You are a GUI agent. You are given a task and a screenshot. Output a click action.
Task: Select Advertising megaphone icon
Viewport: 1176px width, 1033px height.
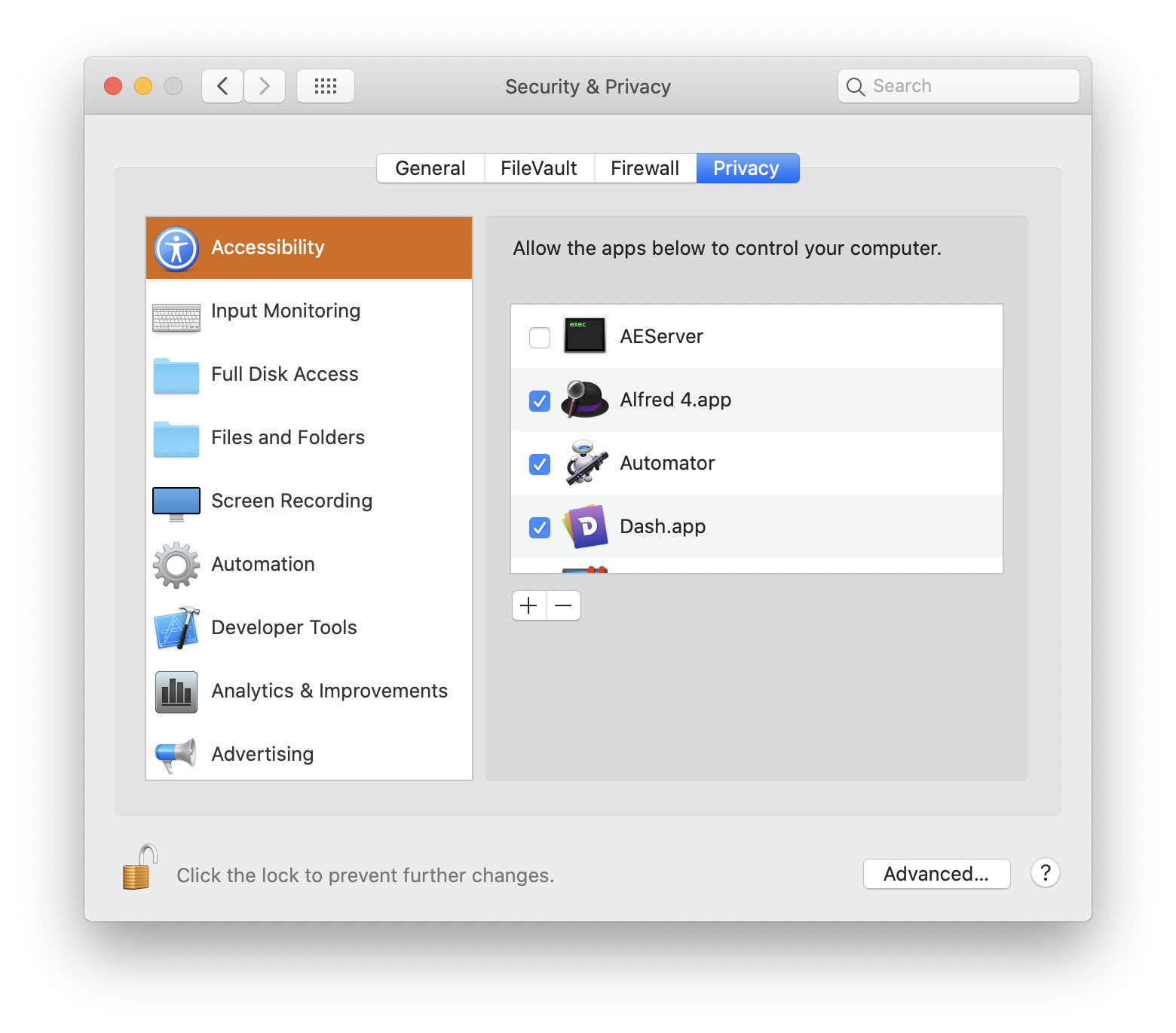(x=176, y=755)
